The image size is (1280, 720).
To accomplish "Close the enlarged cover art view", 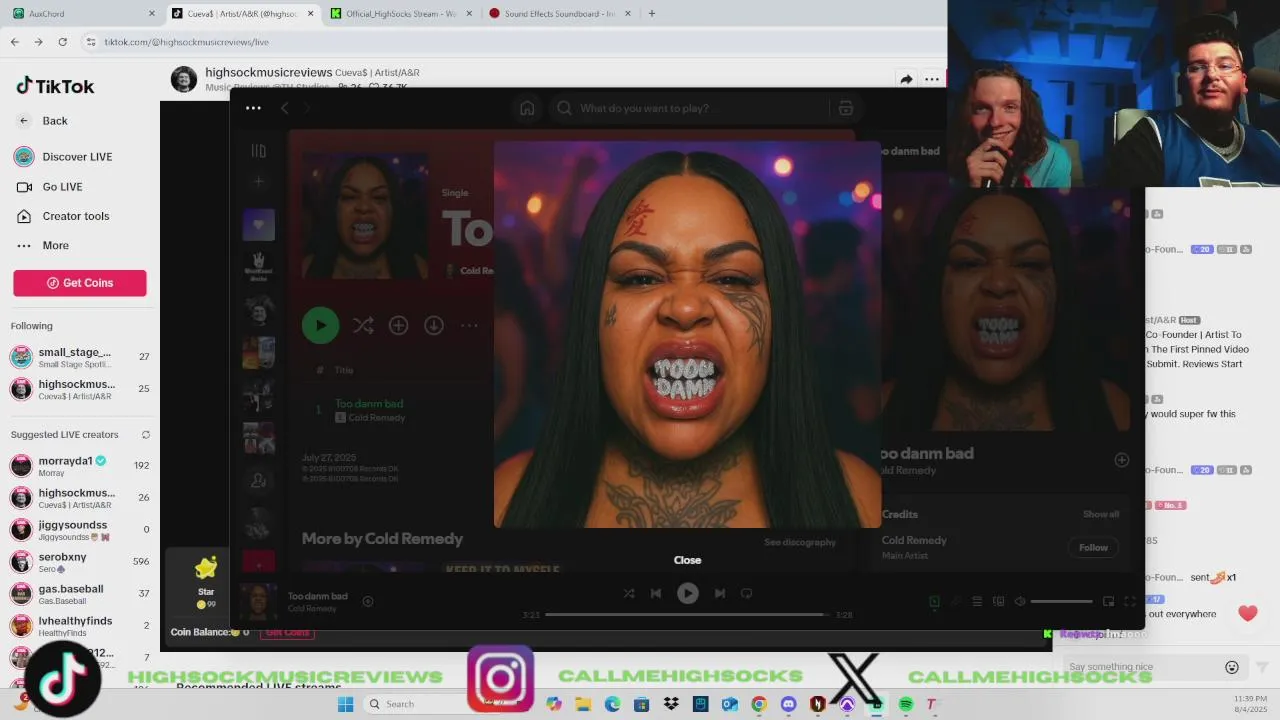I will pyautogui.click(x=687, y=560).
